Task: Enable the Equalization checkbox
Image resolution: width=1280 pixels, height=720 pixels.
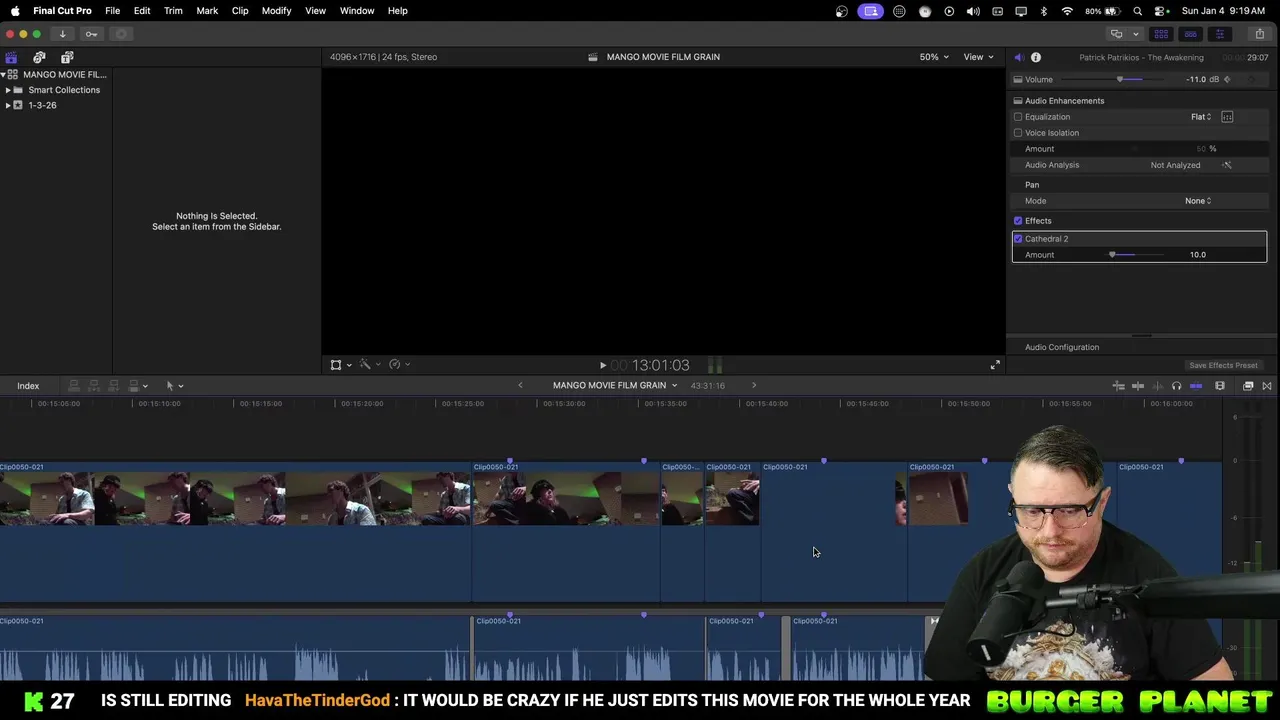Action: [1018, 117]
